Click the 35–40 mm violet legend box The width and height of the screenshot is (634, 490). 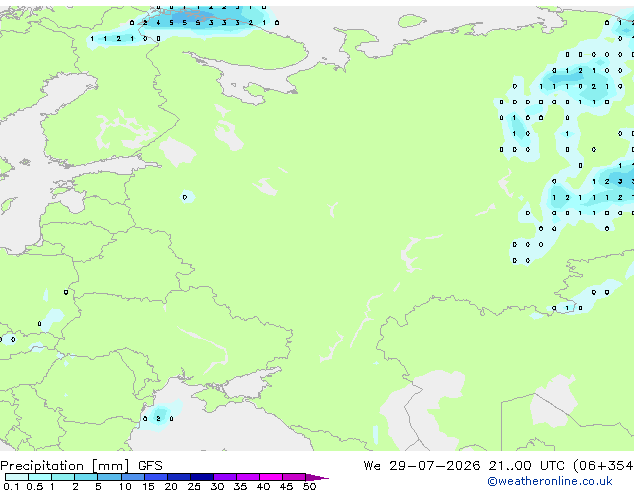[248, 477]
